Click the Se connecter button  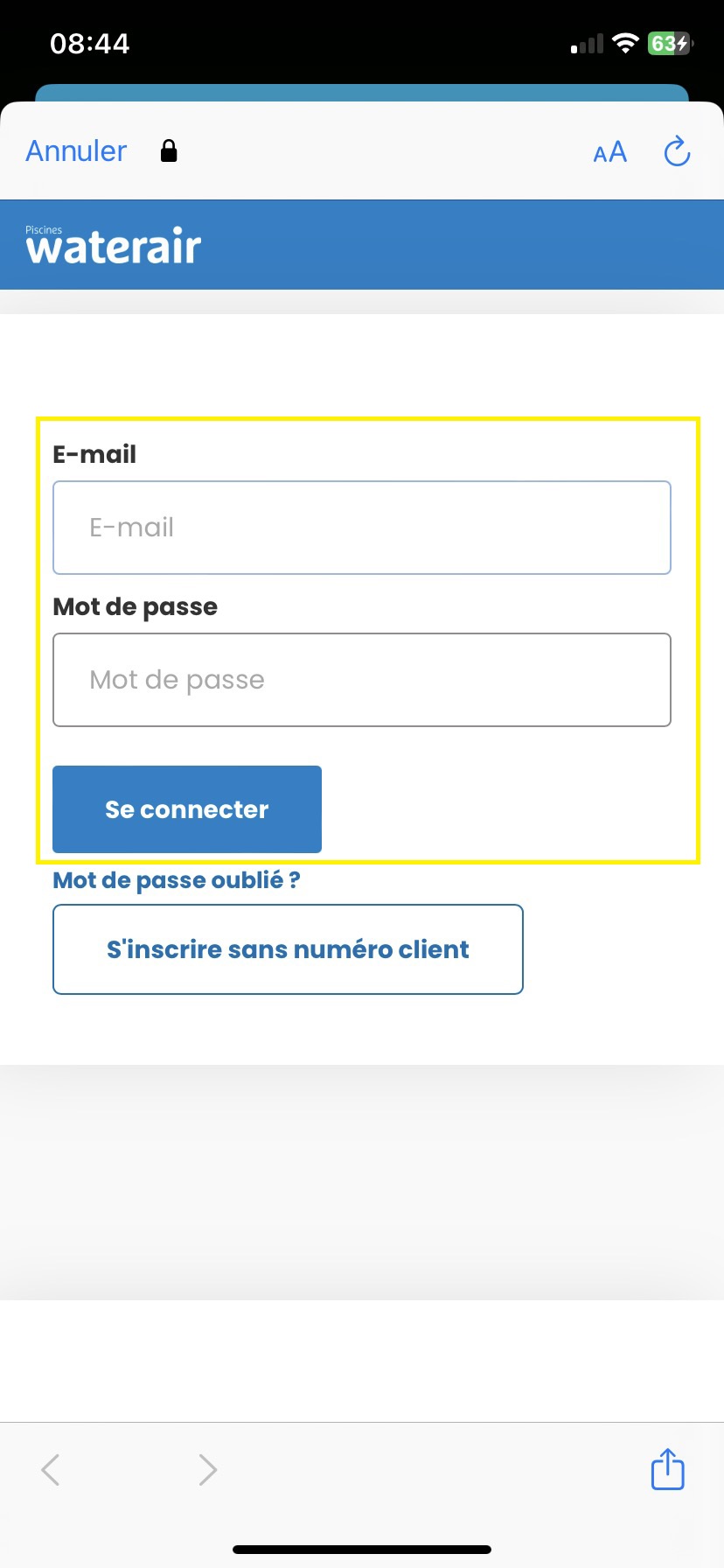[187, 809]
